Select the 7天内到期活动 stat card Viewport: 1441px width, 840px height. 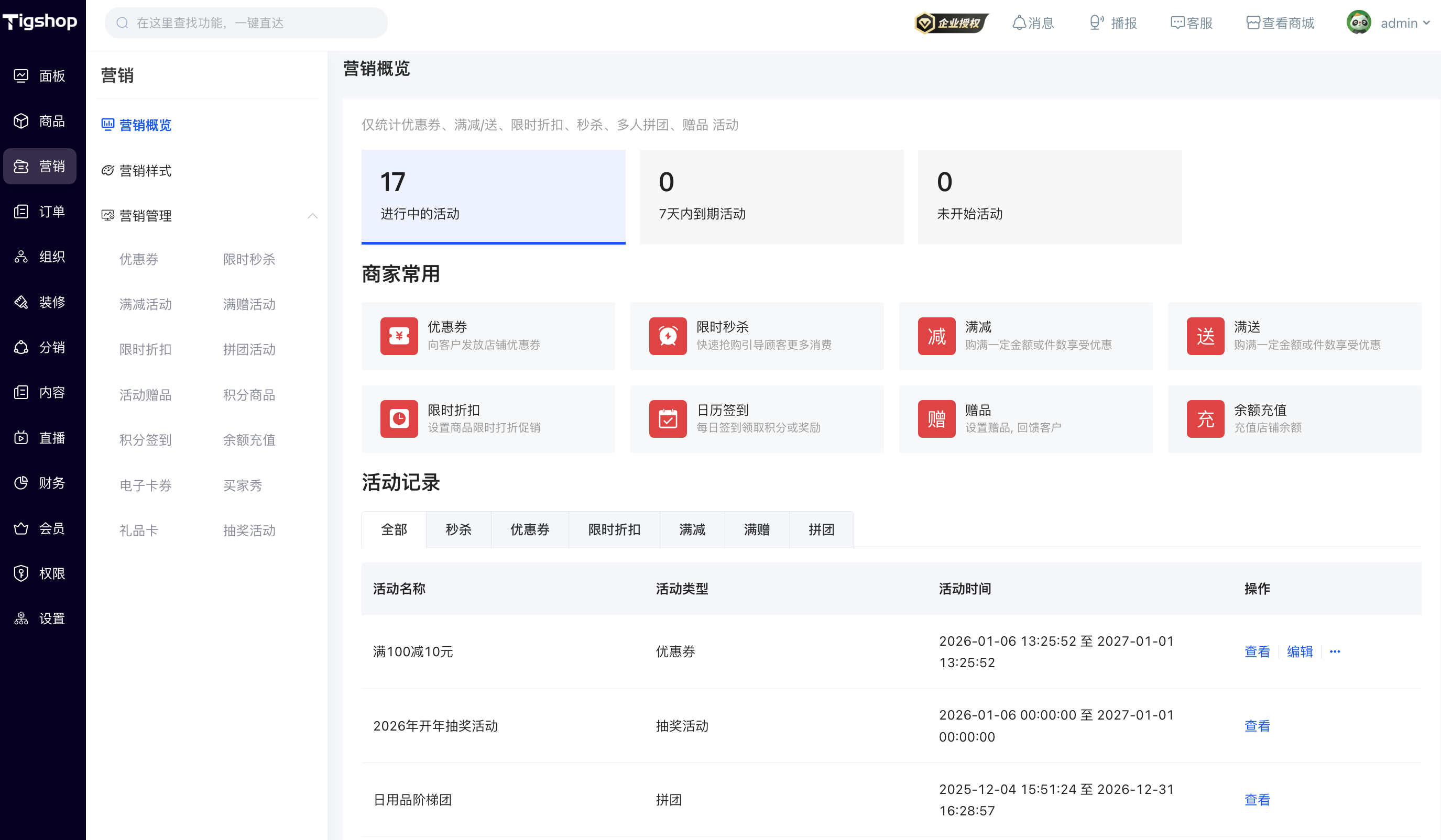pyautogui.click(x=771, y=197)
